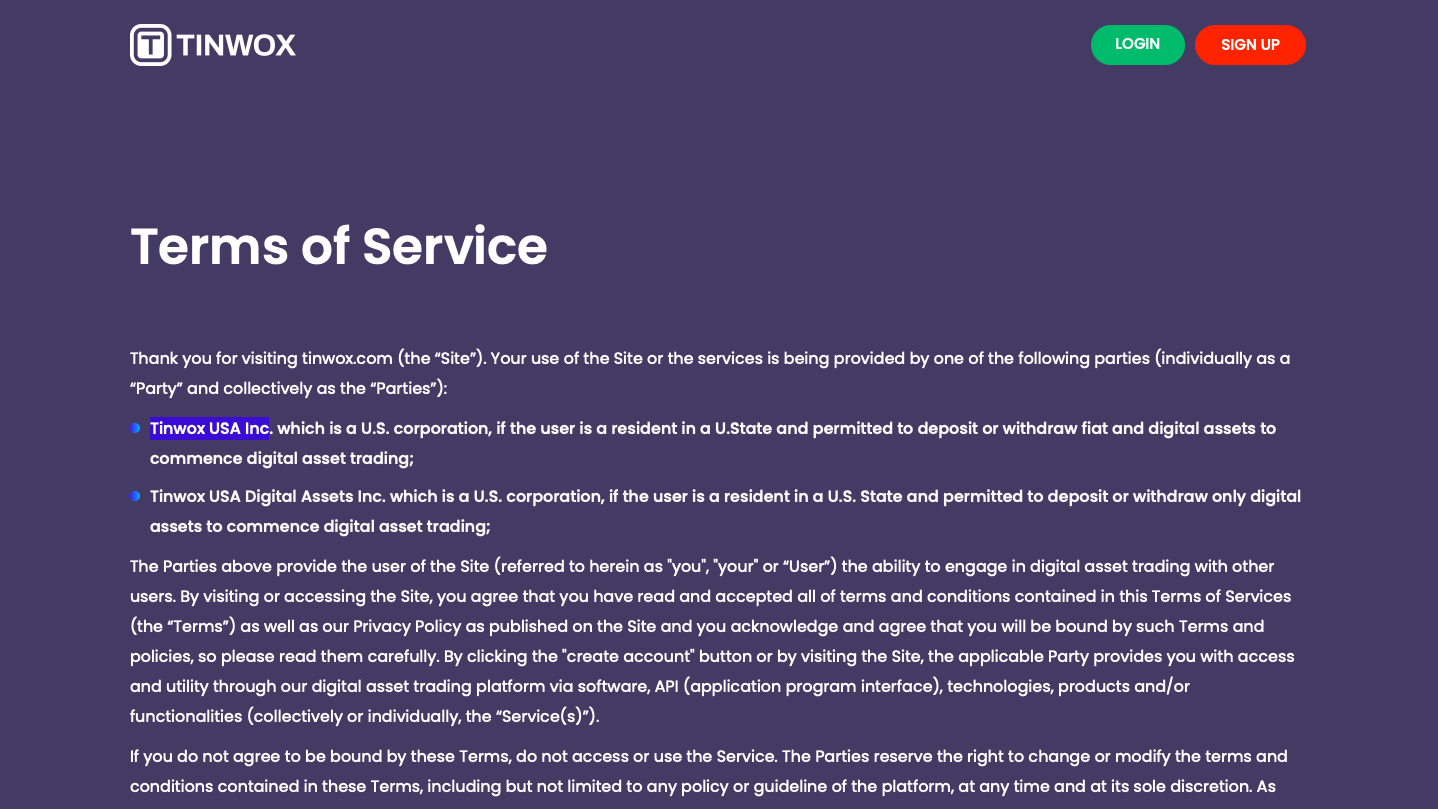1438x809 pixels.
Task: Click the word U.State in the first bullet
Action: (743, 428)
